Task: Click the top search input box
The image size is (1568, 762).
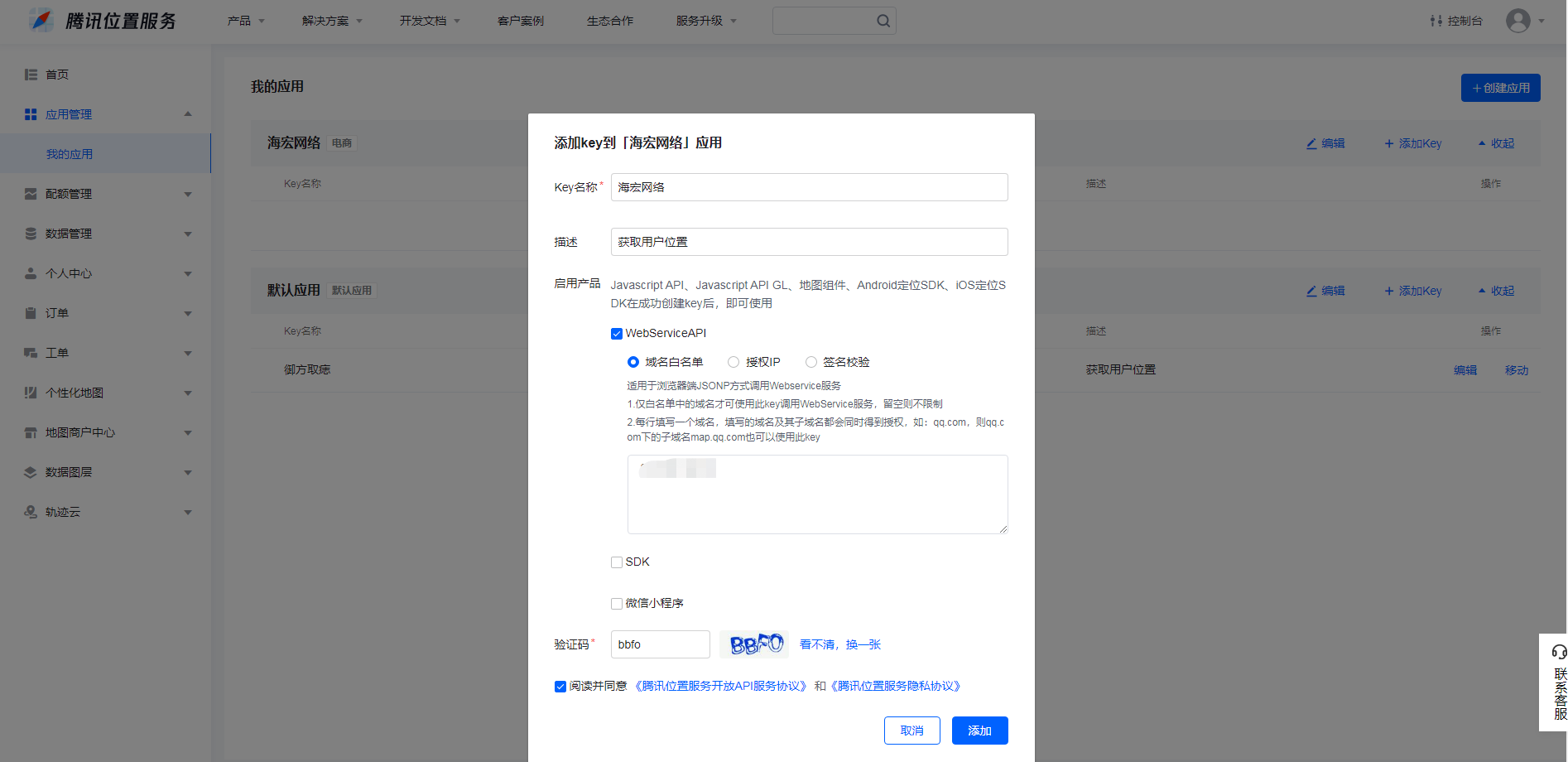Action: tap(835, 21)
